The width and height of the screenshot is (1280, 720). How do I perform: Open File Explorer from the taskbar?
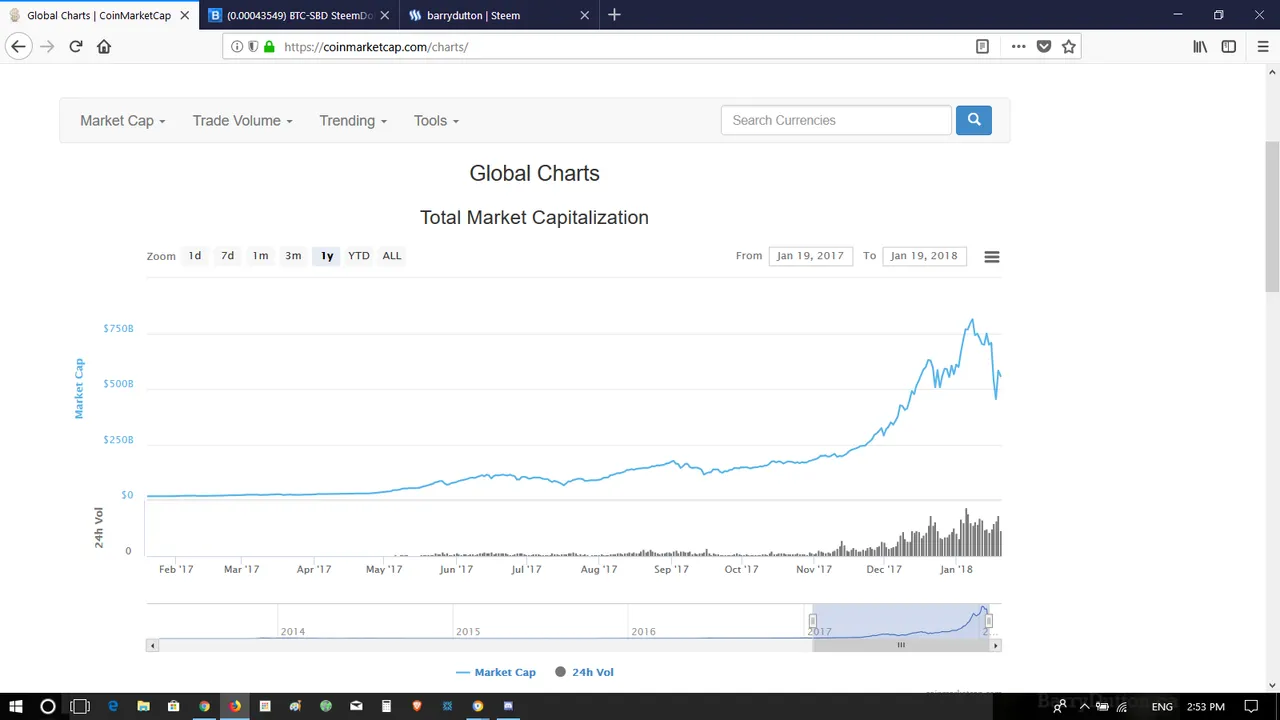pyautogui.click(x=143, y=706)
